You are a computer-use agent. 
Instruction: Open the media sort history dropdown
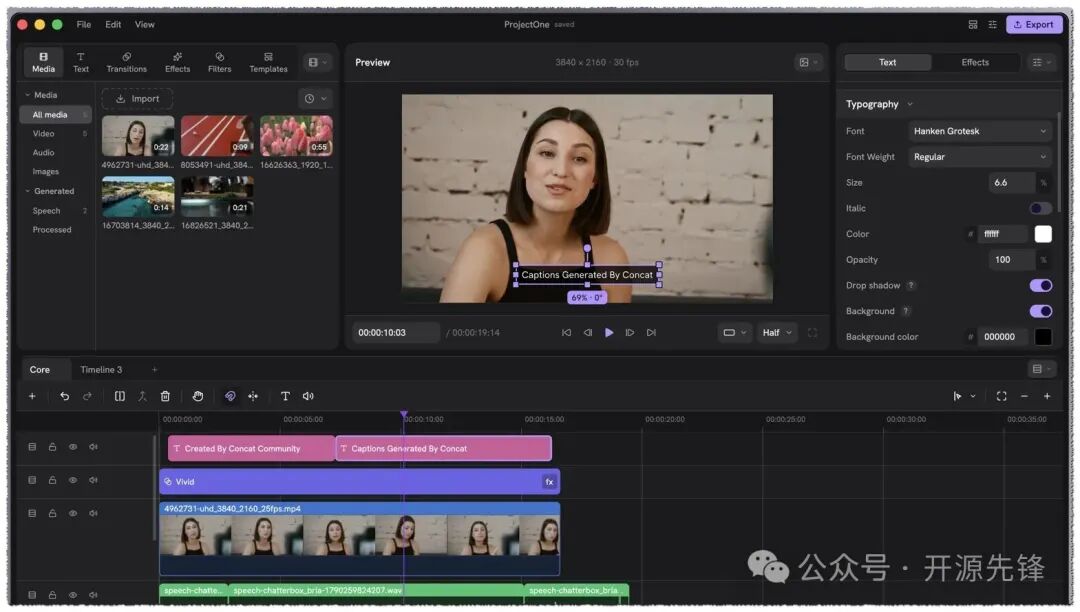pyautogui.click(x=315, y=99)
